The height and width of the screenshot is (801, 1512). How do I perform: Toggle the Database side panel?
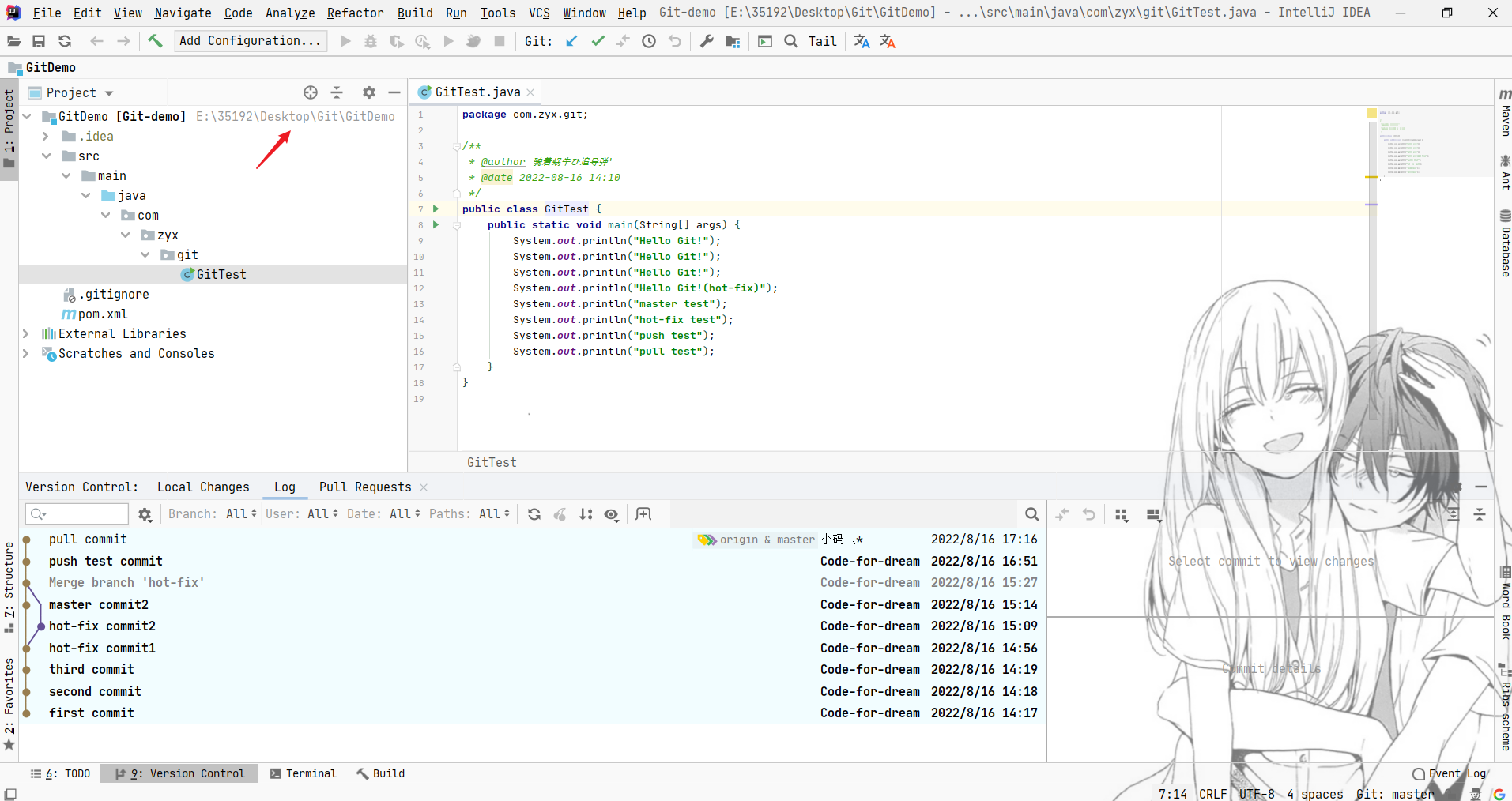pos(1505,243)
